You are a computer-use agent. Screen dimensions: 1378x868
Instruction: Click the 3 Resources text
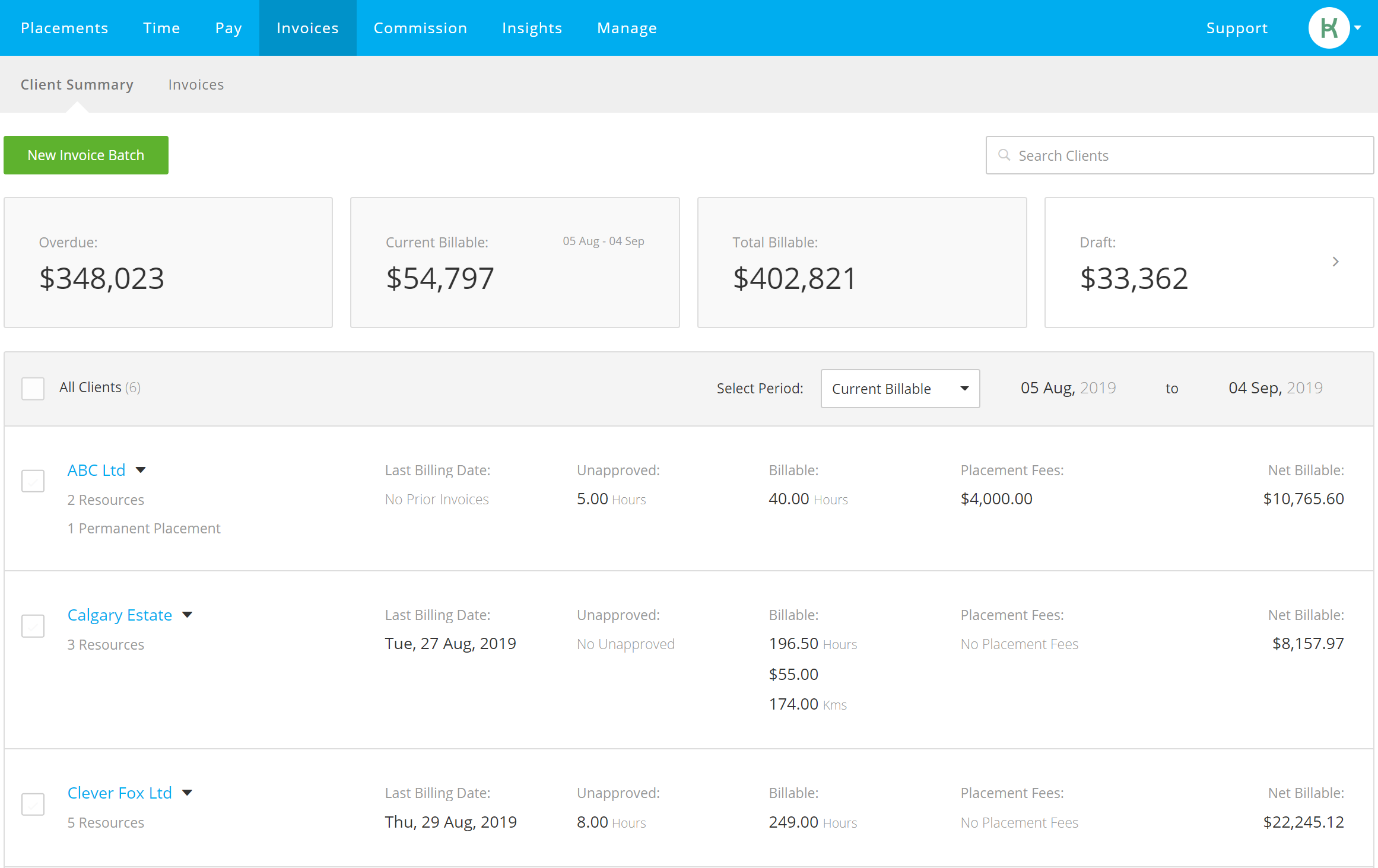[x=106, y=644]
